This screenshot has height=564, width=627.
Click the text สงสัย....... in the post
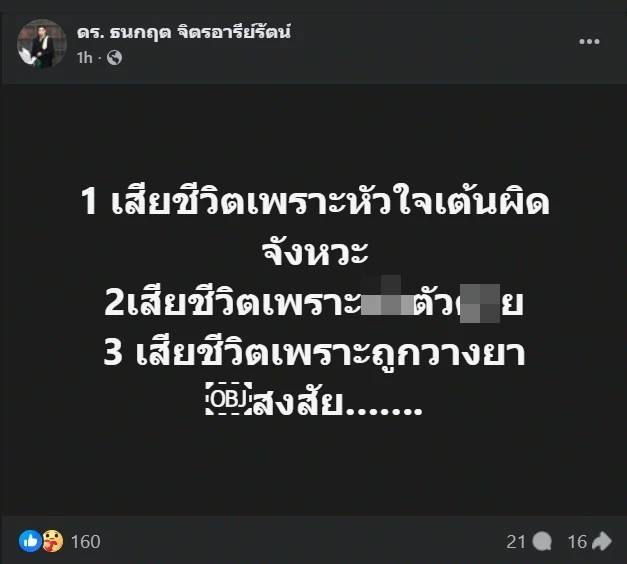(x=338, y=401)
